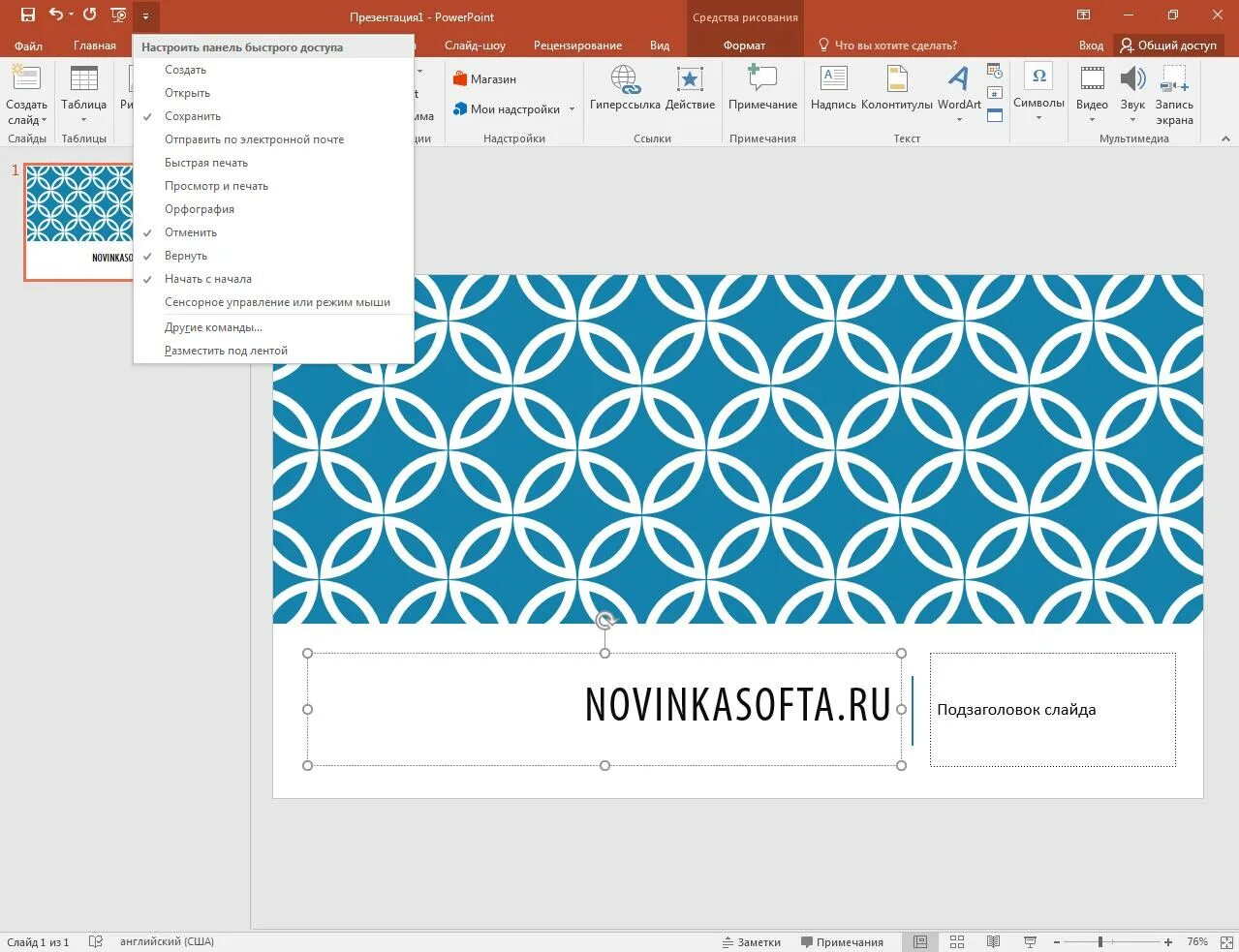Viewport: 1239px width, 952px height.
Task: Uncheck Отменить in the quick access list
Action: 191,231
